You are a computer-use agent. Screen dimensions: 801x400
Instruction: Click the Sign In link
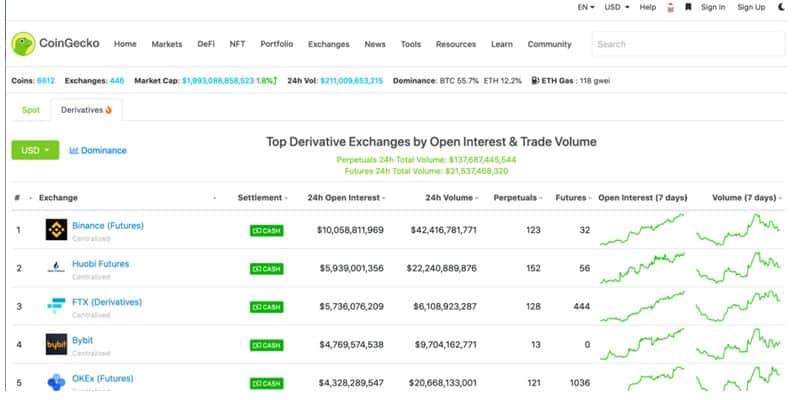pyautogui.click(x=713, y=7)
